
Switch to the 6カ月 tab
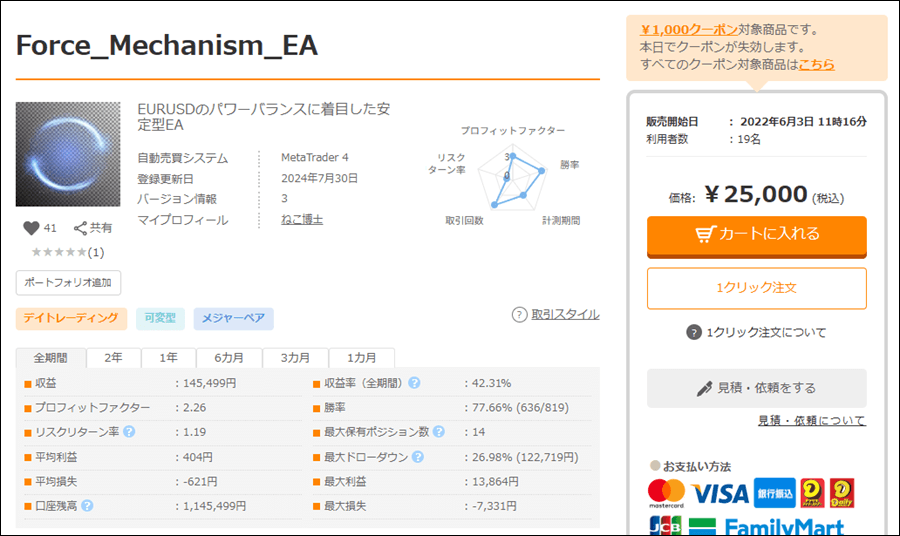tap(228, 358)
